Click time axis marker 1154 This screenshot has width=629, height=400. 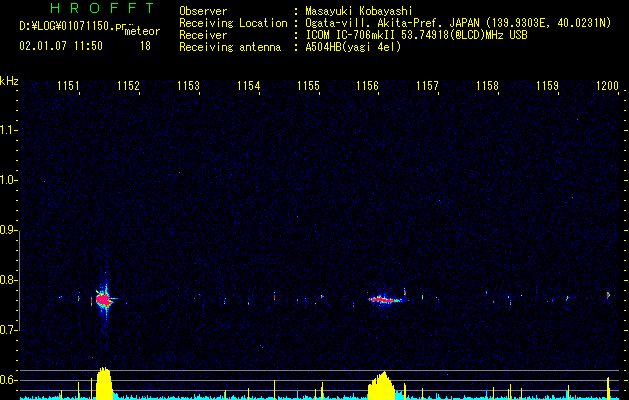click(248, 86)
